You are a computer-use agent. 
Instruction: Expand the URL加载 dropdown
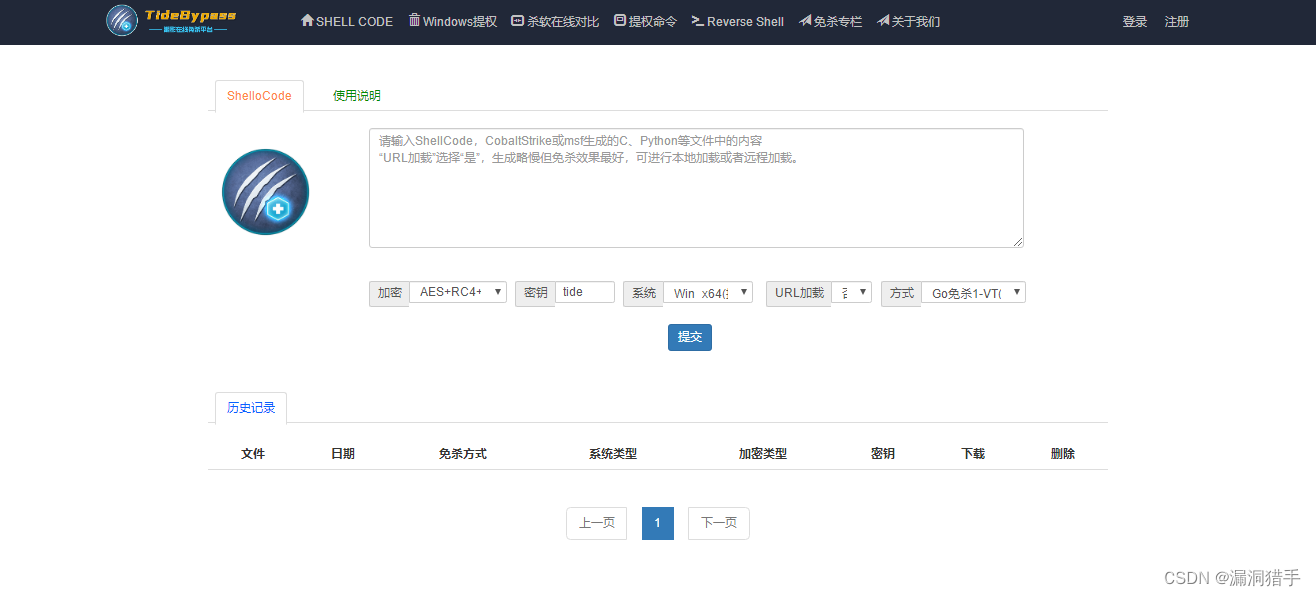(852, 292)
